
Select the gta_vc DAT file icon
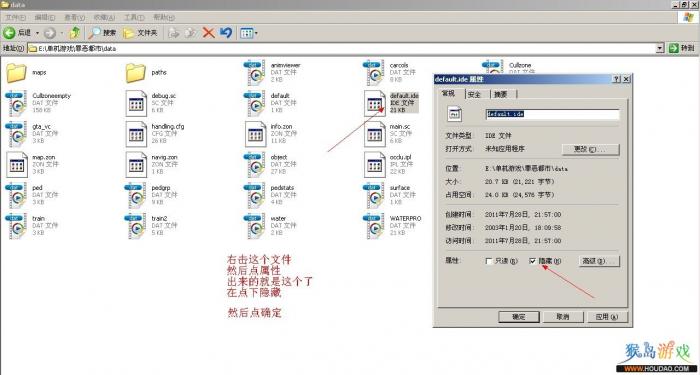click(x=17, y=134)
